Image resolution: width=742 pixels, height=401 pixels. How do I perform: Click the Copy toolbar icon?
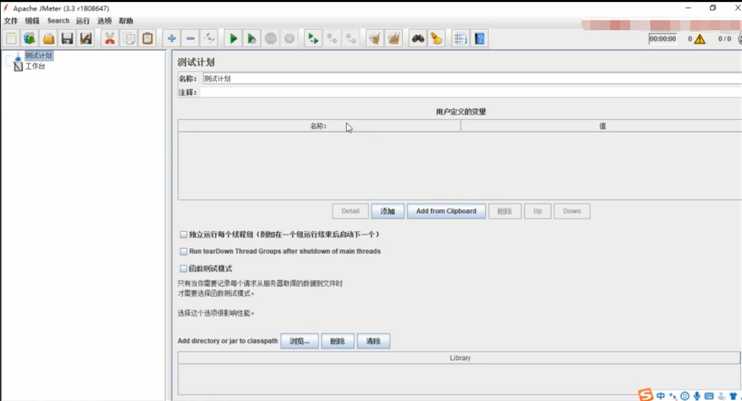[129, 38]
